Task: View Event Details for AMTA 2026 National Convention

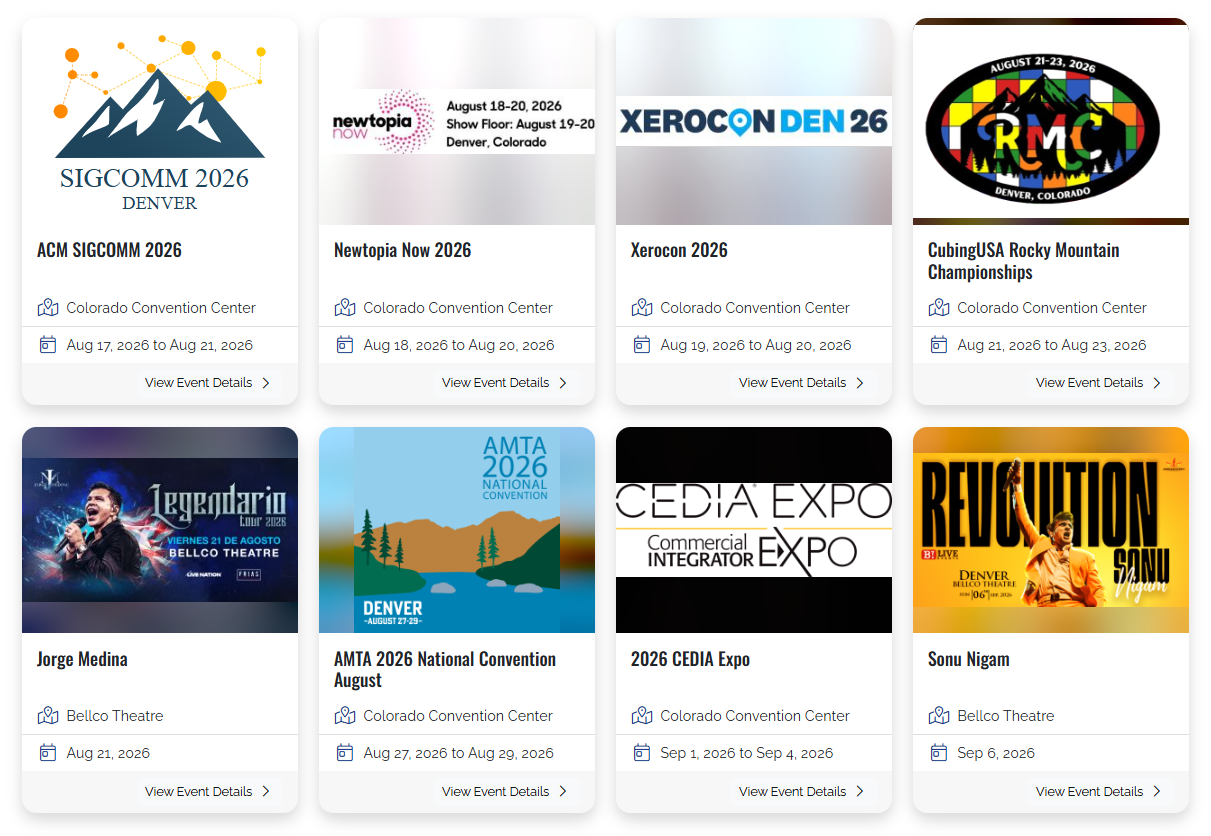Action: (x=505, y=791)
